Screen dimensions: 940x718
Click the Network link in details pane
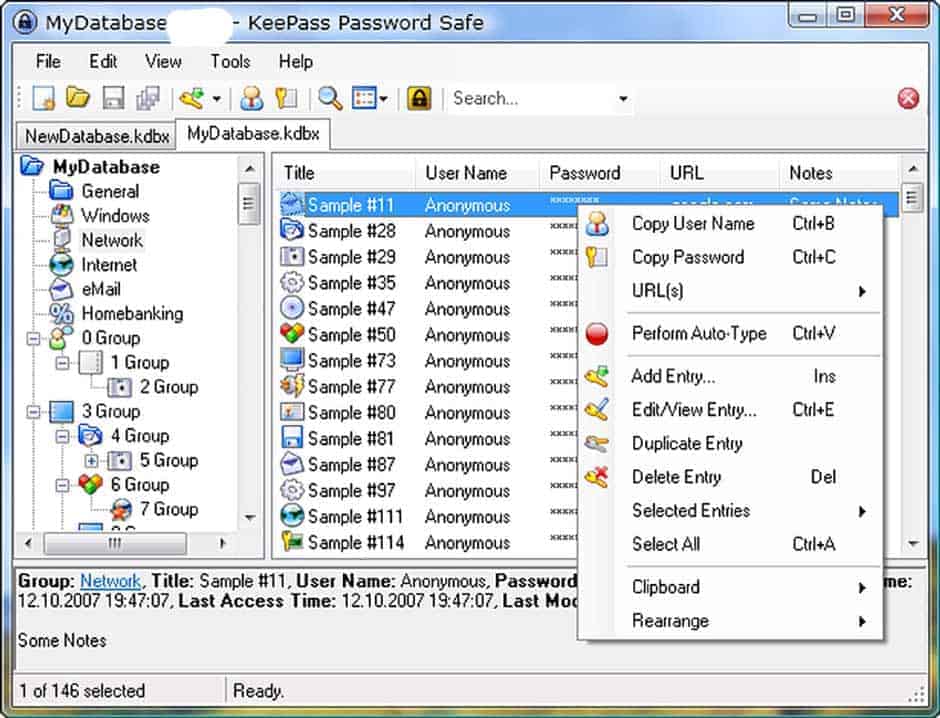point(110,581)
